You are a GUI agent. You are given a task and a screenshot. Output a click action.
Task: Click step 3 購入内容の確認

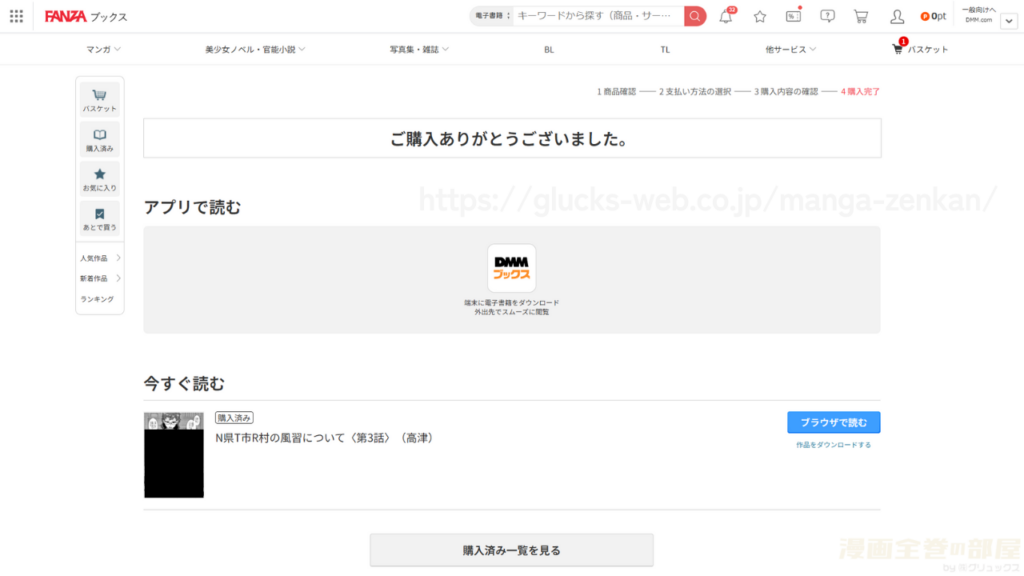pyautogui.click(x=786, y=91)
